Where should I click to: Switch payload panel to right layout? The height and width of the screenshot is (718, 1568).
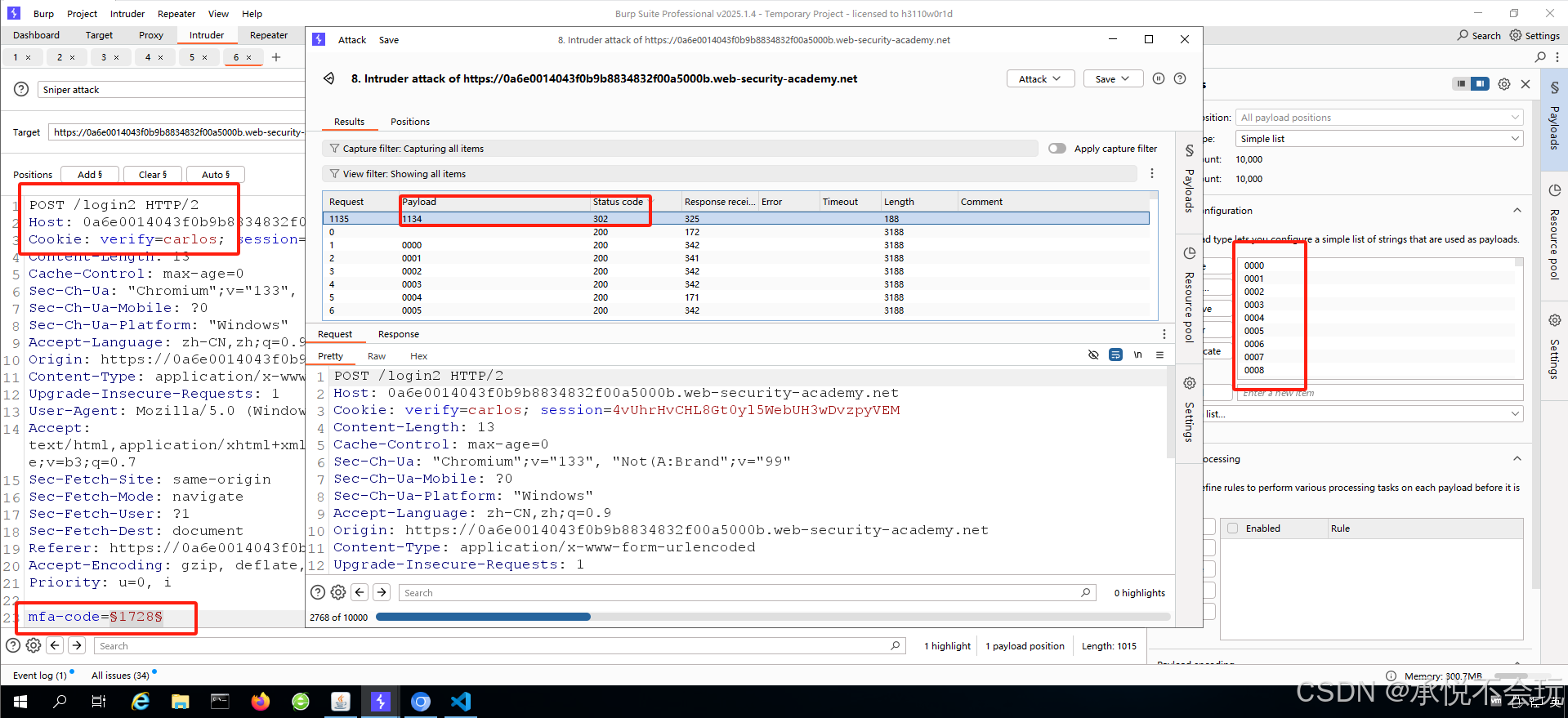click(1480, 84)
